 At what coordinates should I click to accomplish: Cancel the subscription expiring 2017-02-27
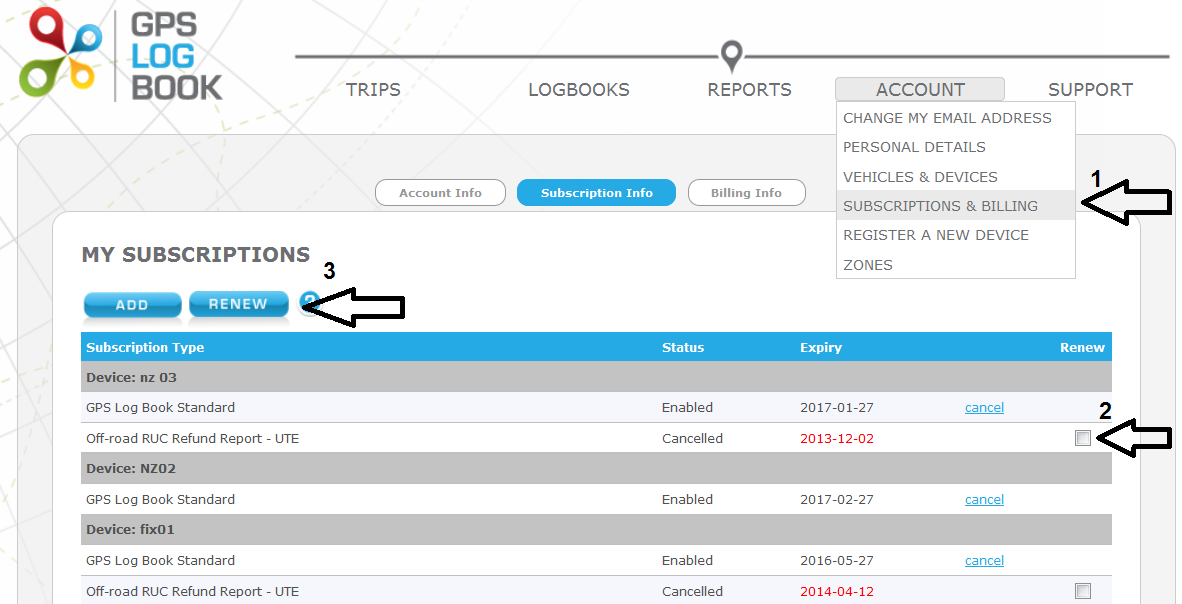tap(984, 499)
